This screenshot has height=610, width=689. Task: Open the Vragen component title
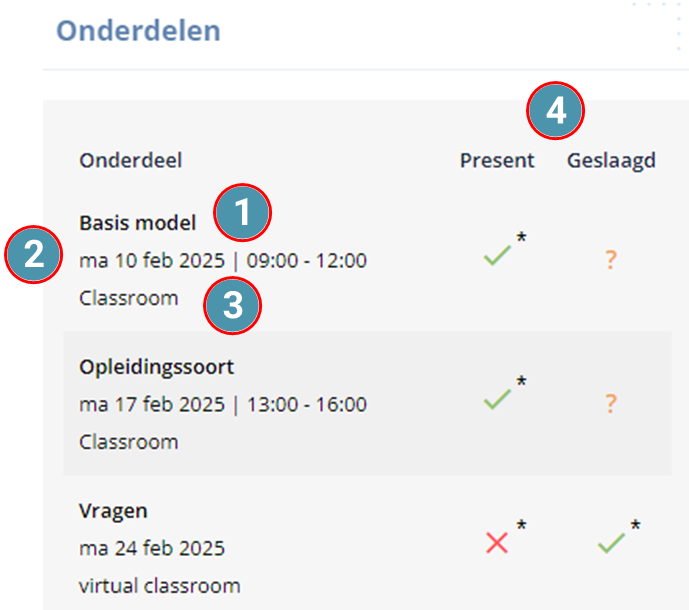(x=113, y=512)
